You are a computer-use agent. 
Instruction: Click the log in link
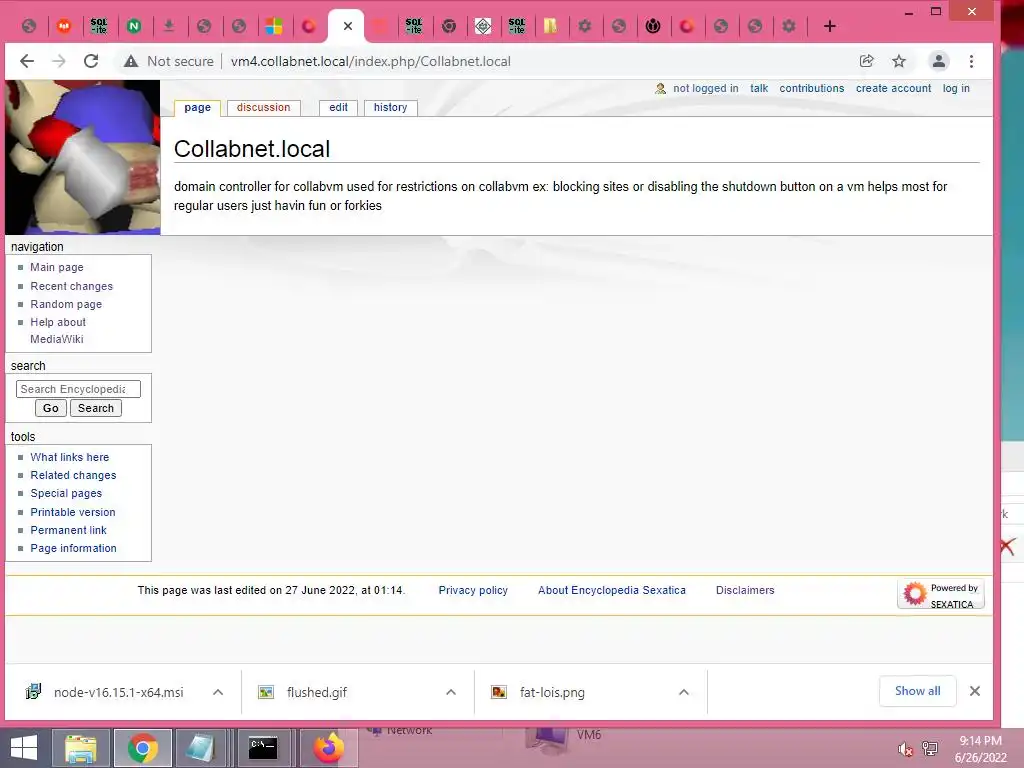point(956,88)
